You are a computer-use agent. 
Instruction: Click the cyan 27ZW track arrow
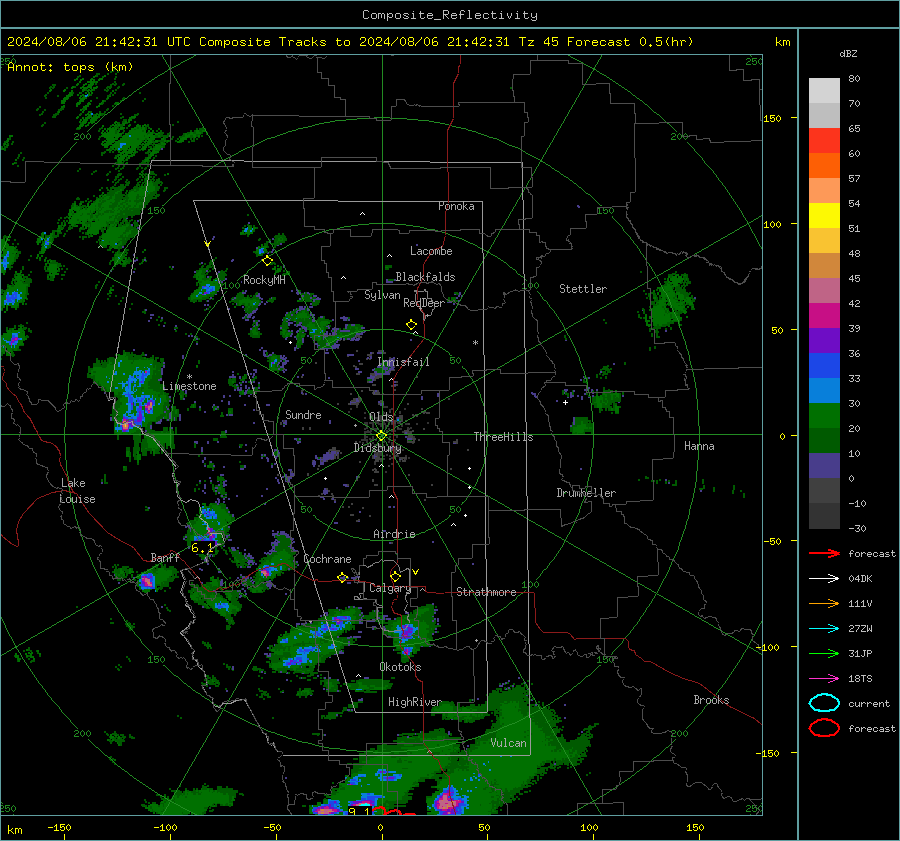point(824,629)
